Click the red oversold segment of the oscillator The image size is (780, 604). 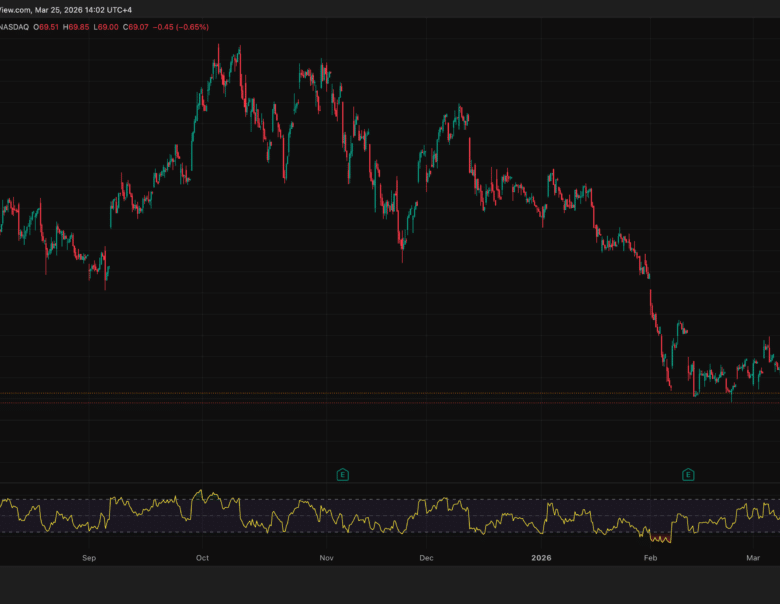pyautogui.click(x=660, y=540)
